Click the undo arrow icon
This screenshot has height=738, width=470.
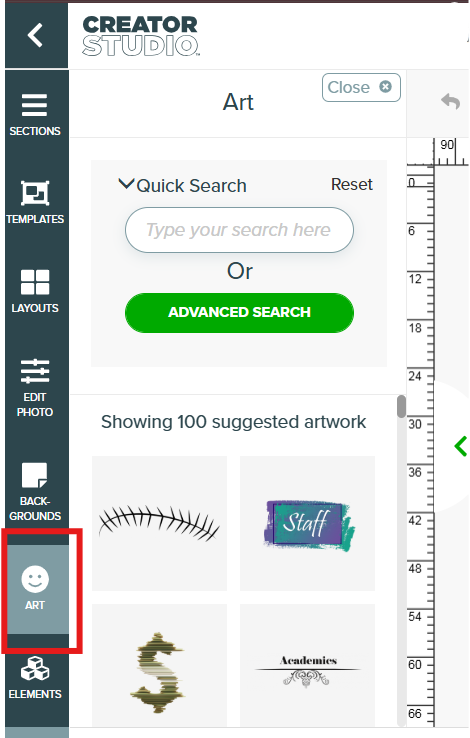(x=450, y=101)
